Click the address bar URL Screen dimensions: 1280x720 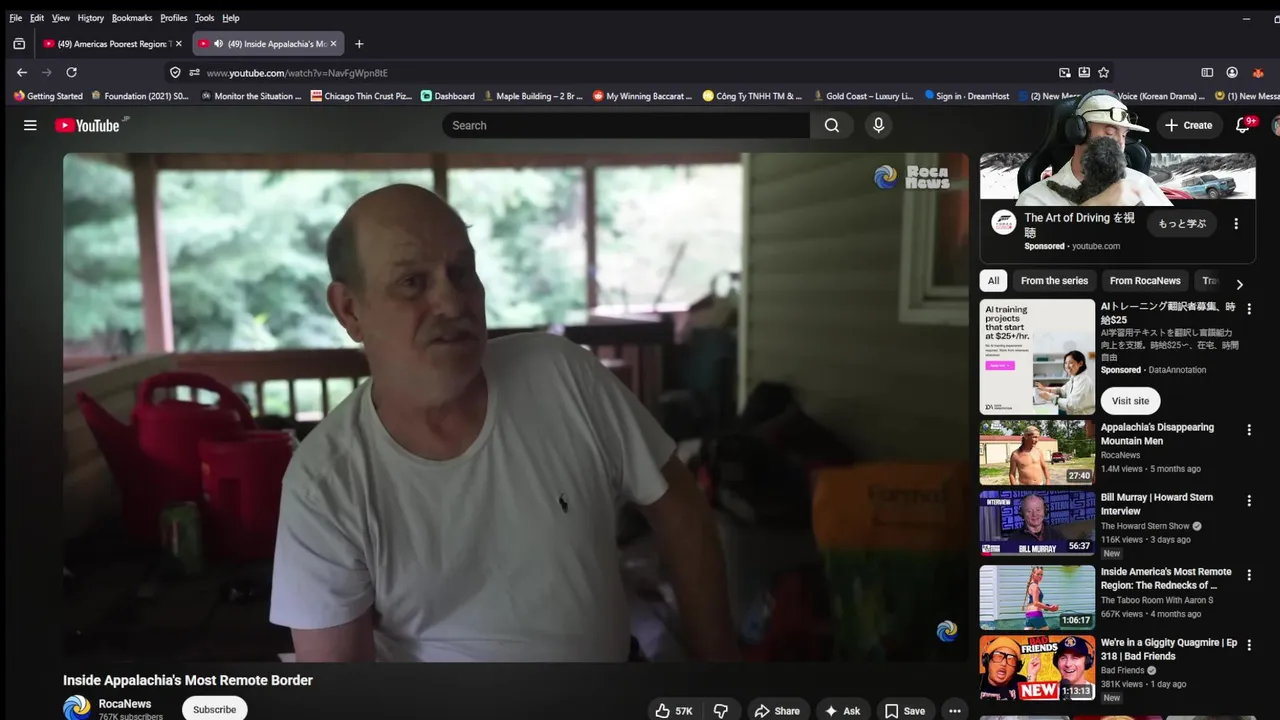(x=297, y=73)
